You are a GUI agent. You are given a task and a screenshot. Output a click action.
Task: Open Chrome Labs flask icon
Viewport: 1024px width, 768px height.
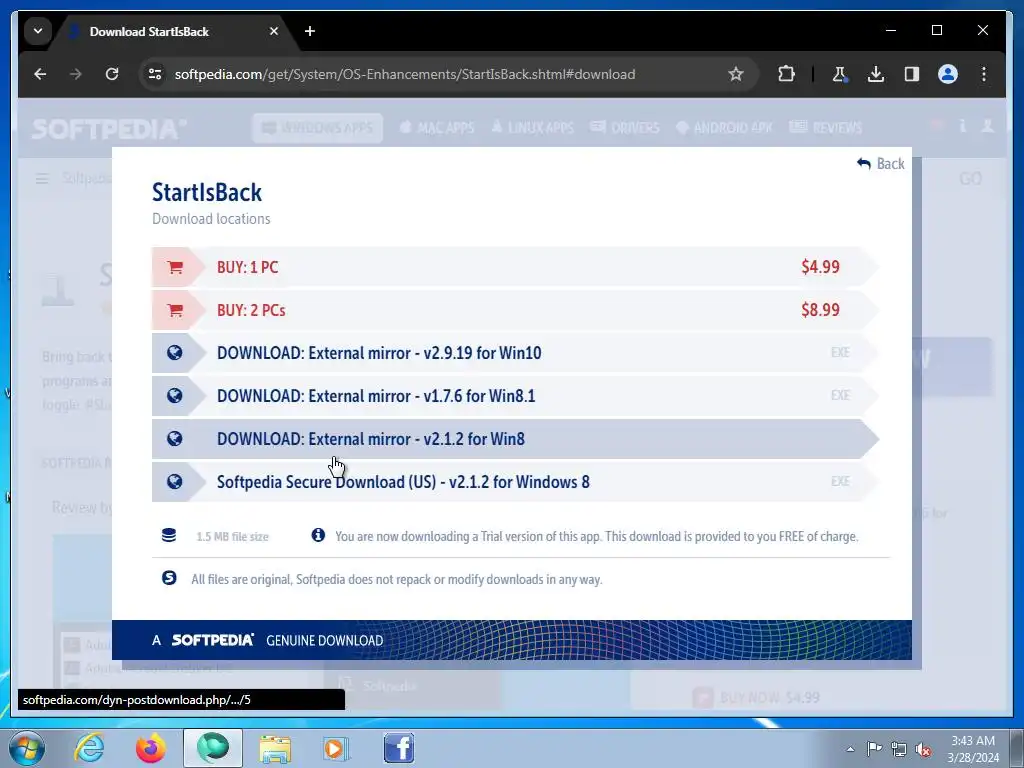(x=840, y=74)
